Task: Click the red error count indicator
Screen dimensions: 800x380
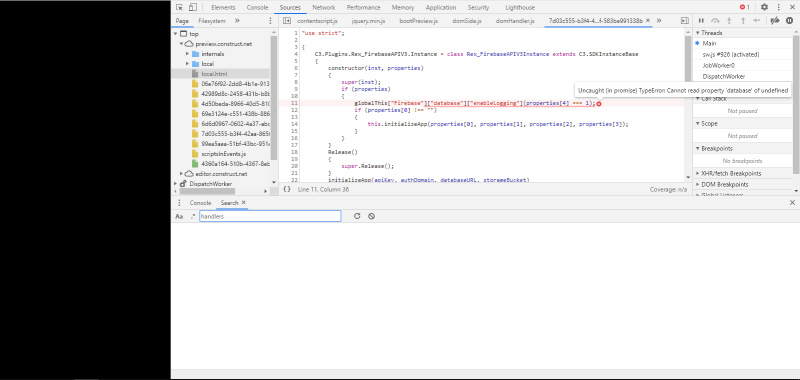Action: (x=745, y=7)
